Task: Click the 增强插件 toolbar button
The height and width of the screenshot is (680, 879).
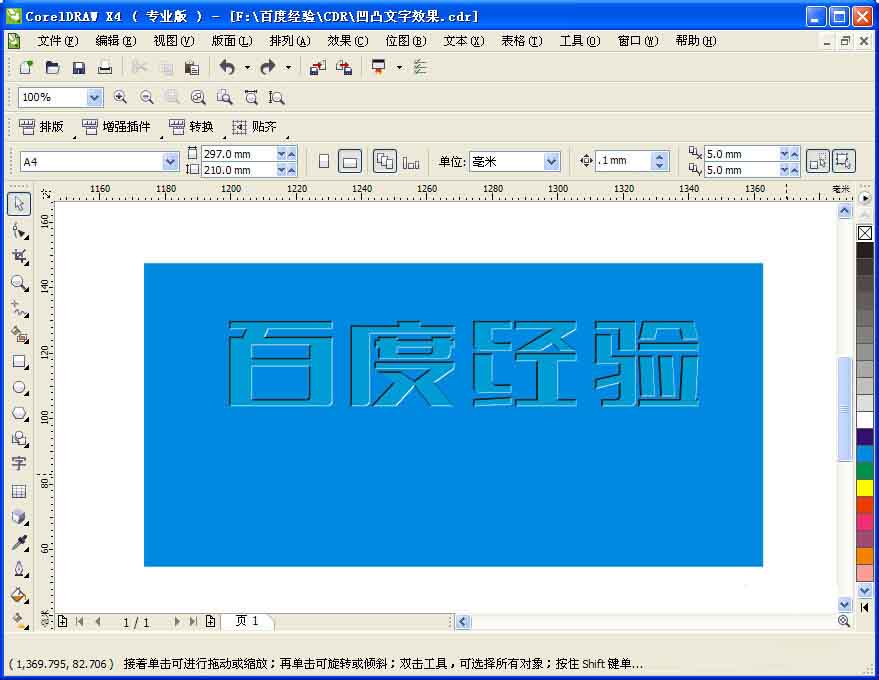Action: 117,127
